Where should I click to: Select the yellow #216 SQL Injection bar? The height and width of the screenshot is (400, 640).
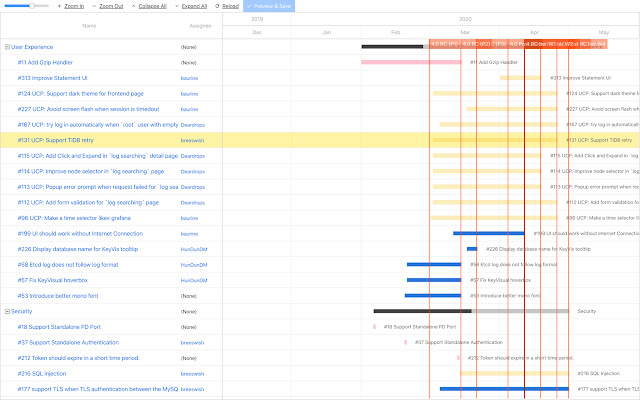point(514,373)
